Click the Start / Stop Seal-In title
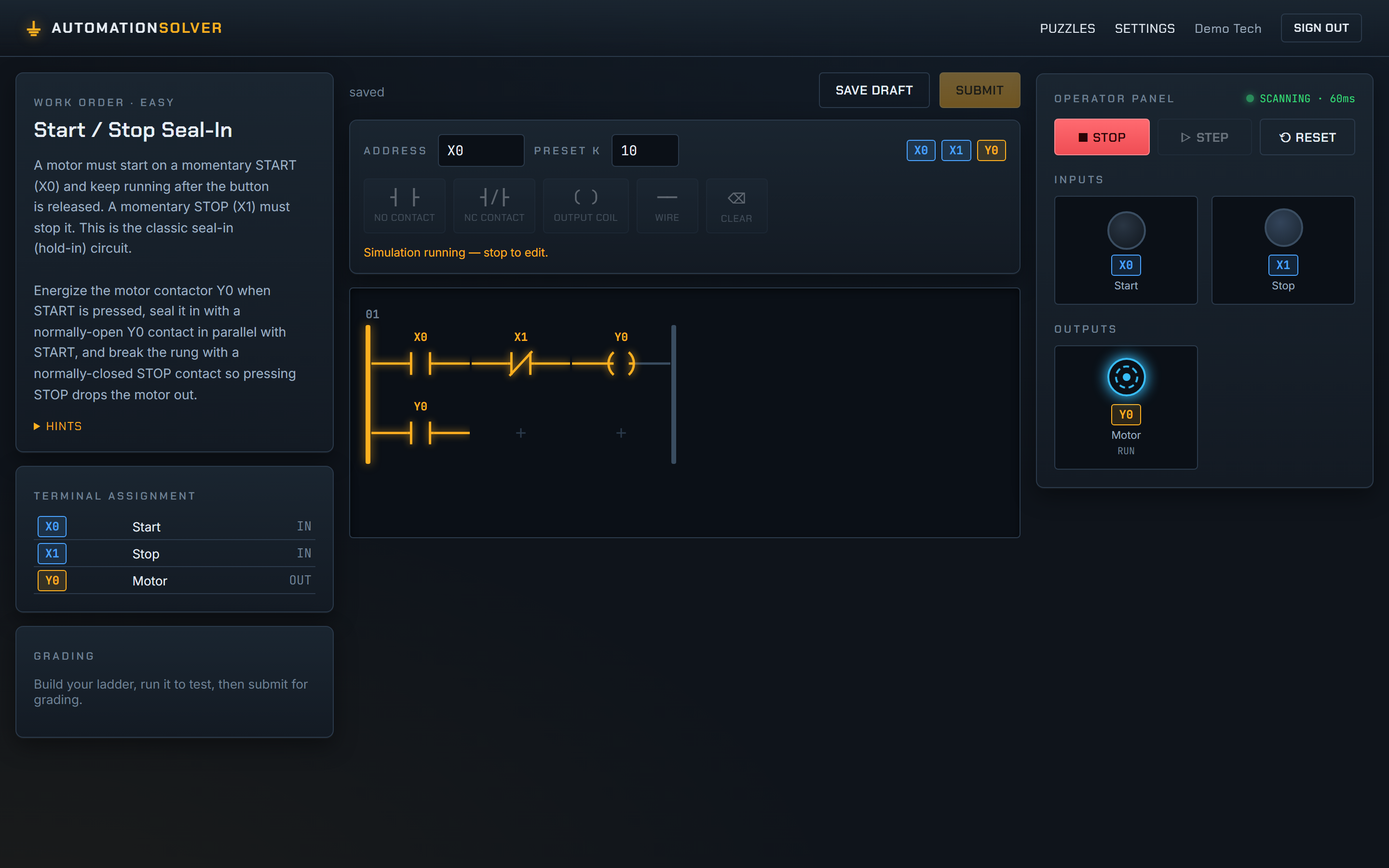This screenshot has height=868, width=1389. pyautogui.click(x=133, y=130)
